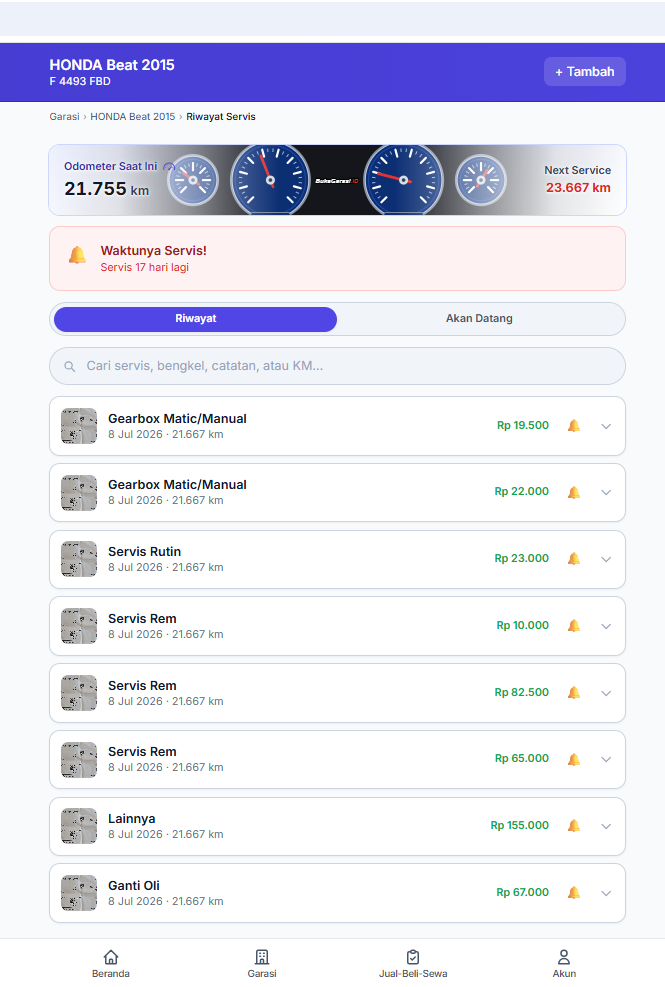Click the icon beside Odometer Saat Ini
This screenshot has height=987, width=665.
coord(168,167)
